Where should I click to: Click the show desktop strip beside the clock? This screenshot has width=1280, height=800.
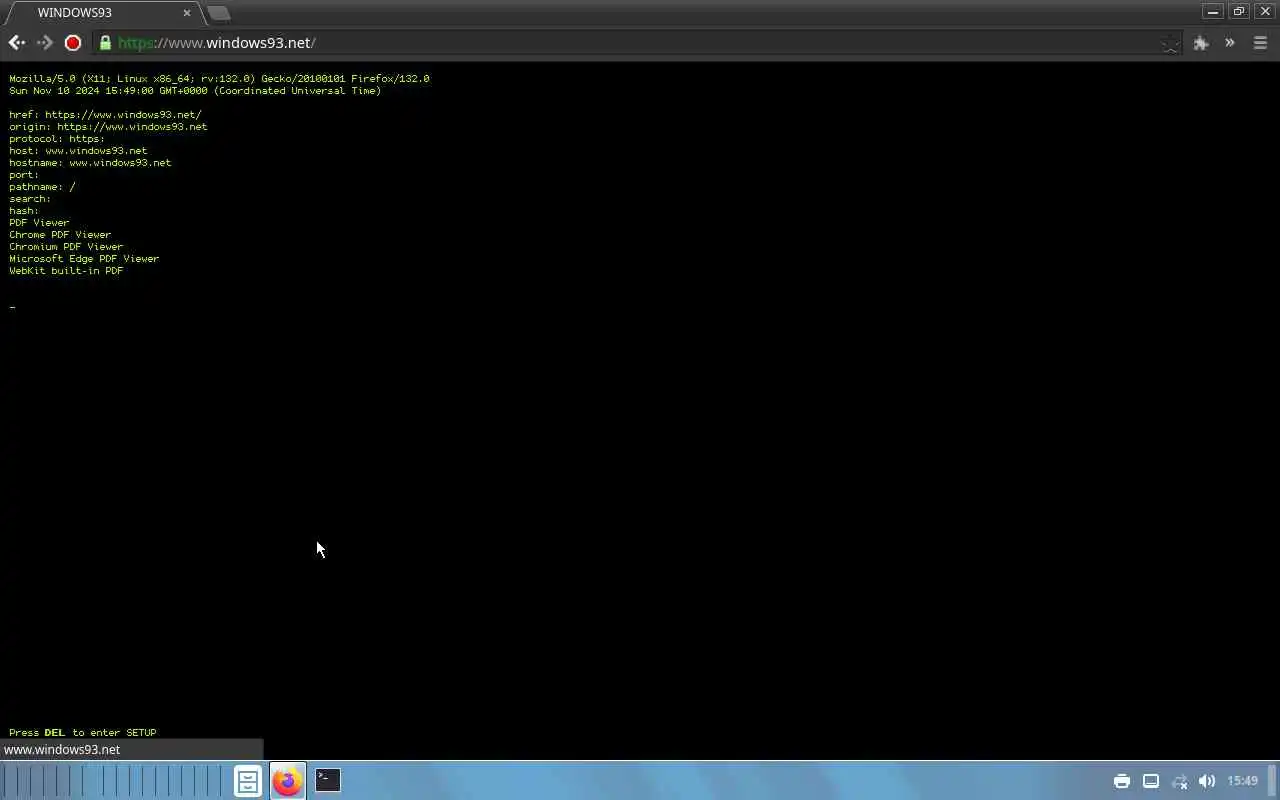point(1274,780)
